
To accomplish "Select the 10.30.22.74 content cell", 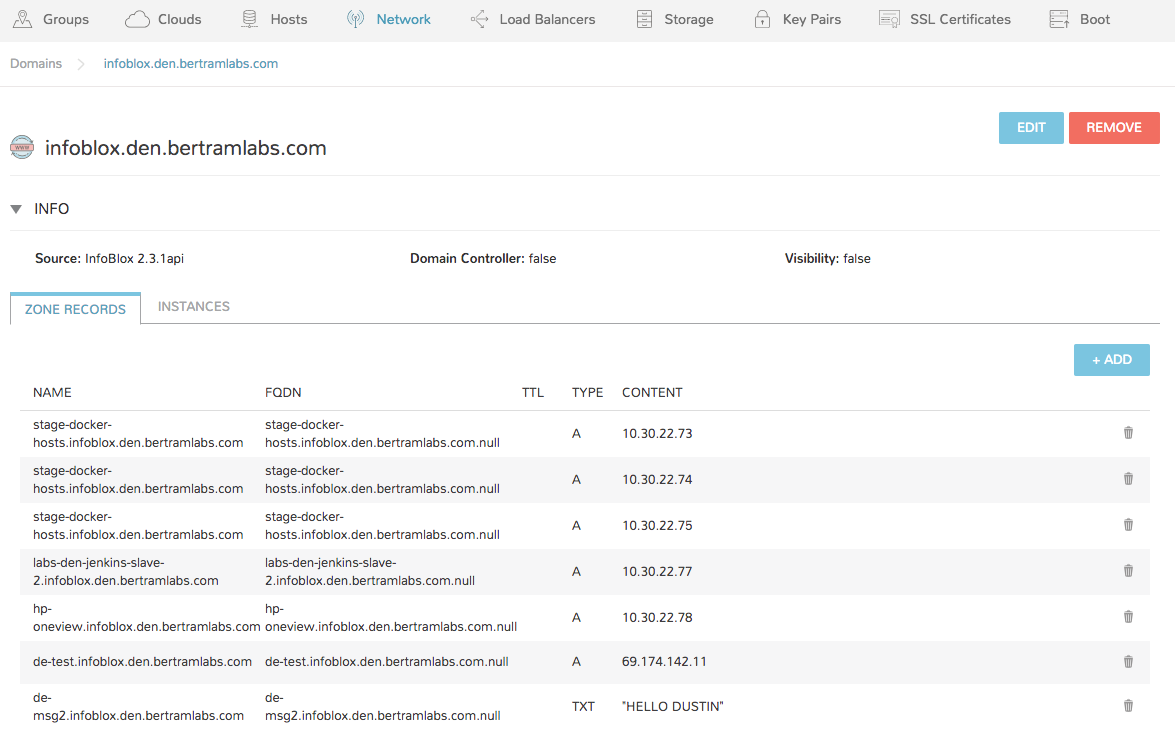I will (x=657, y=480).
